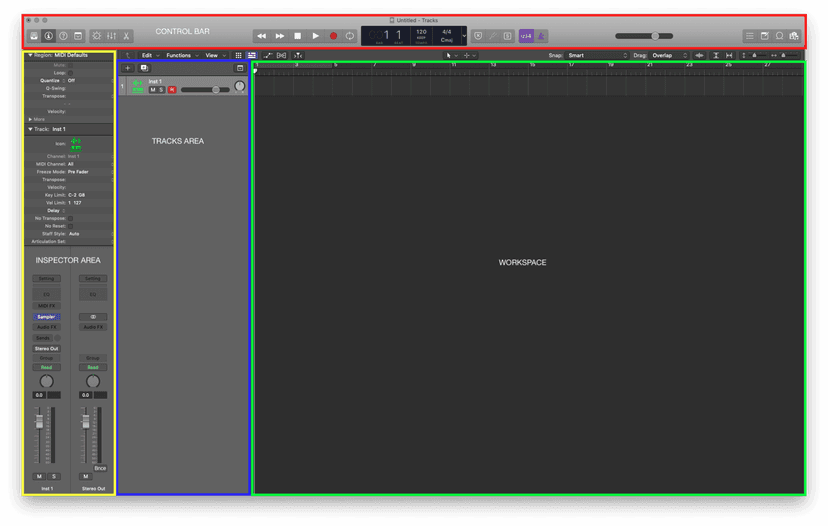
Task: Toggle the Flex icon
Action: pos(281,55)
